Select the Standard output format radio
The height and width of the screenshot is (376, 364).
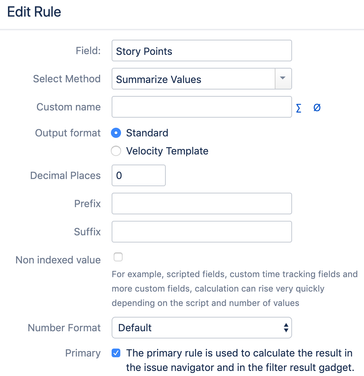tap(116, 133)
